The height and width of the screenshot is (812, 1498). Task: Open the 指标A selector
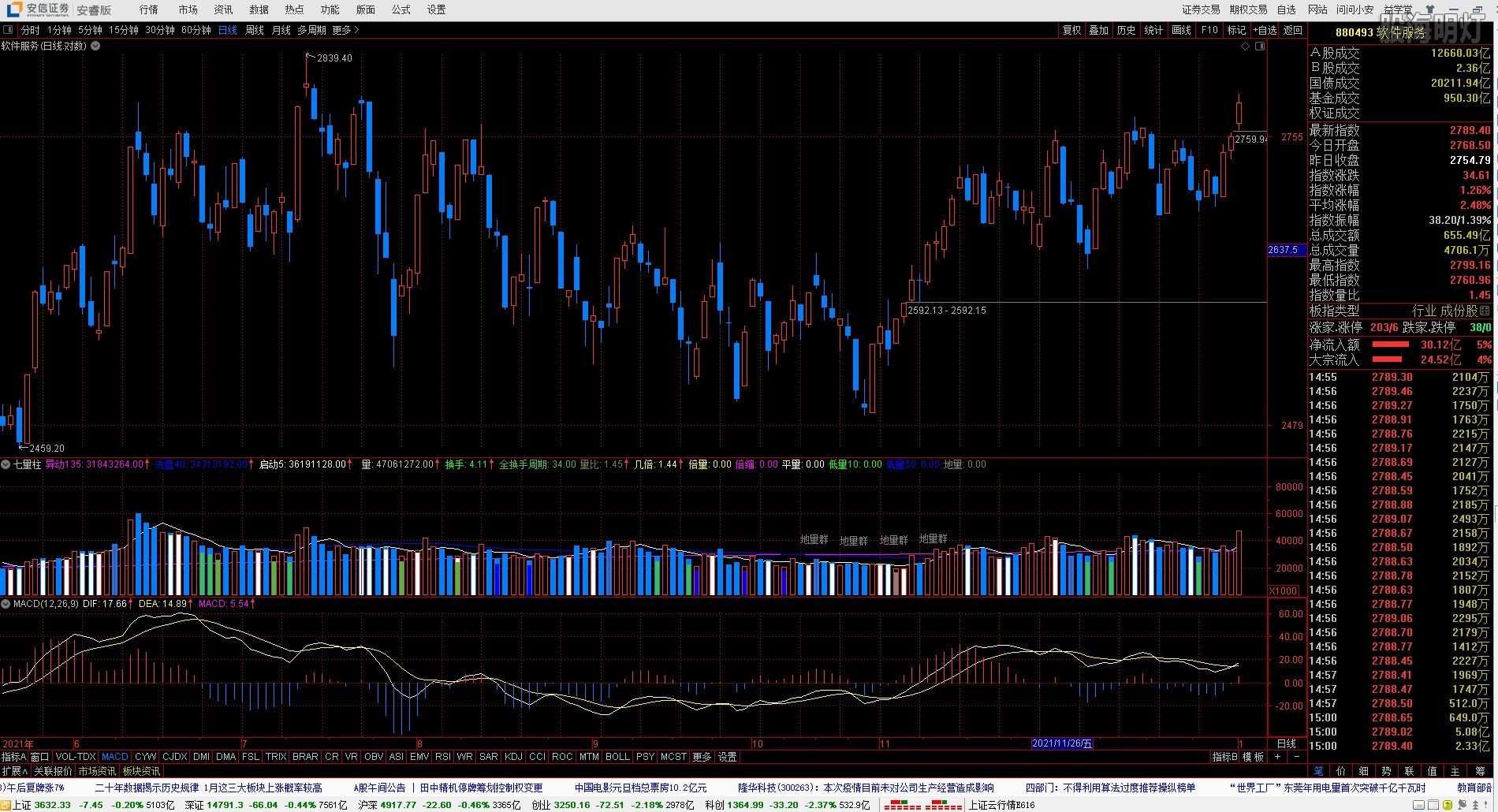pos(13,757)
